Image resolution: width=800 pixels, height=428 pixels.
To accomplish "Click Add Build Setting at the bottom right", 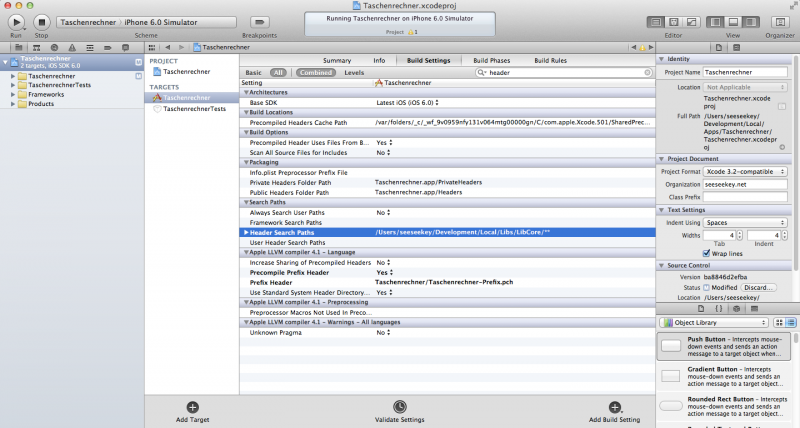I will pos(614,407).
